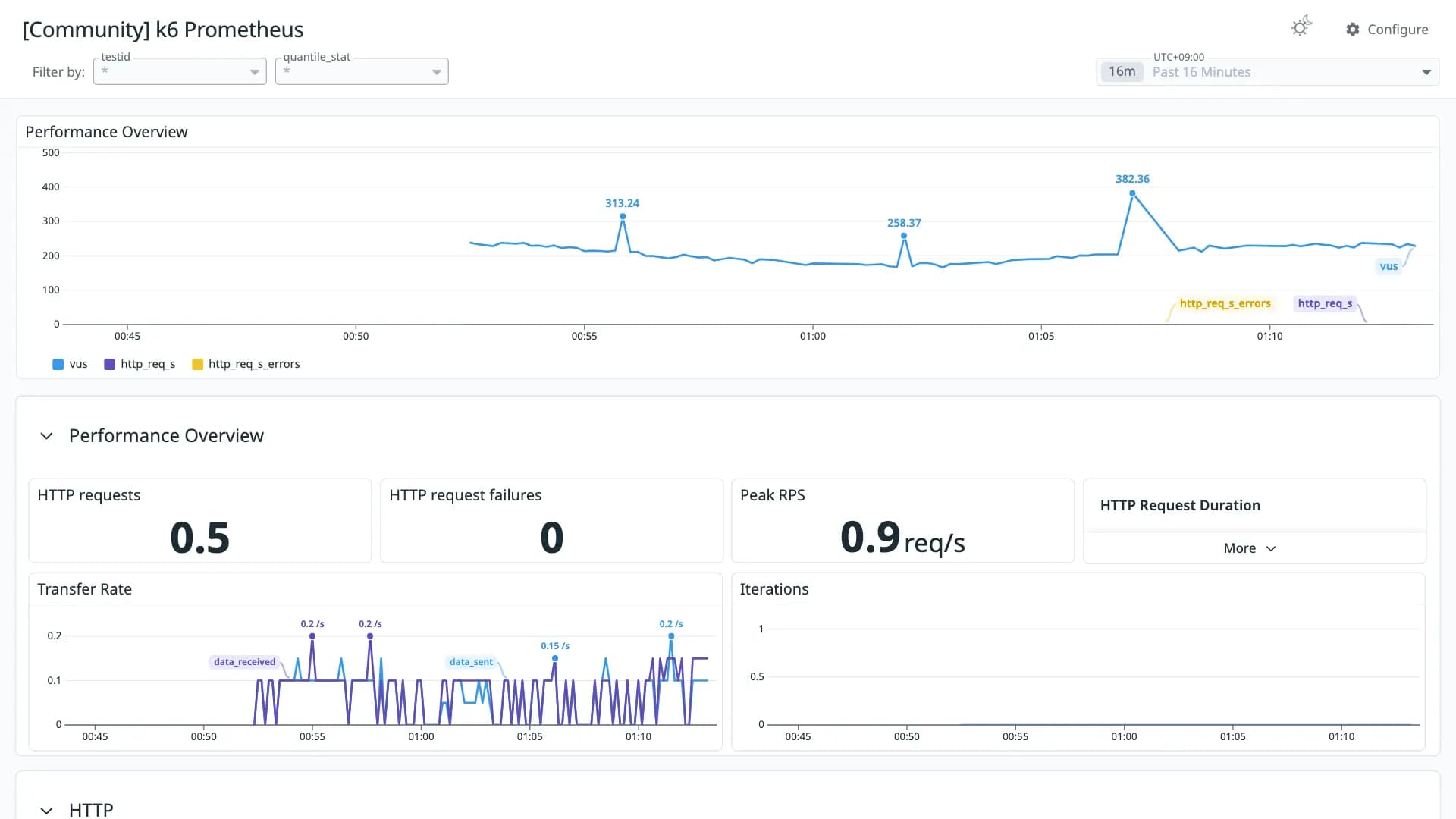Select the http_req_s series label on chart
The image size is (1456, 819).
point(1325,303)
